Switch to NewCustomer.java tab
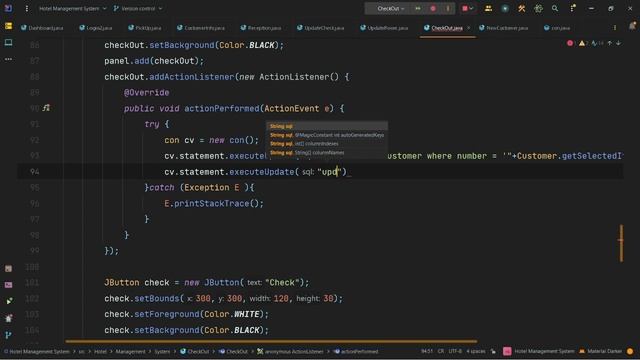 (504, 28)
